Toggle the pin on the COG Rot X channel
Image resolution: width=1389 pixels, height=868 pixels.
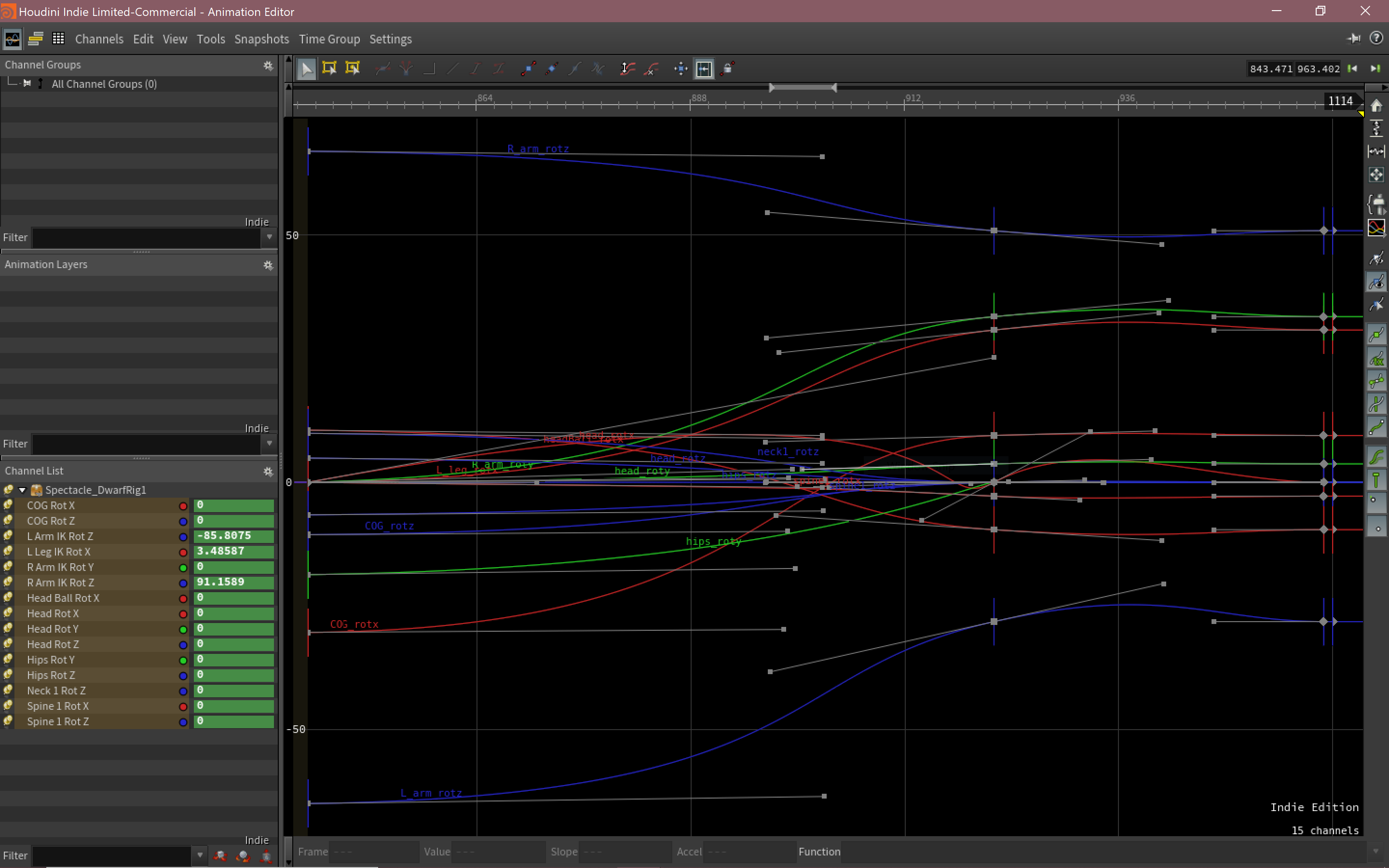pos(8,505)
